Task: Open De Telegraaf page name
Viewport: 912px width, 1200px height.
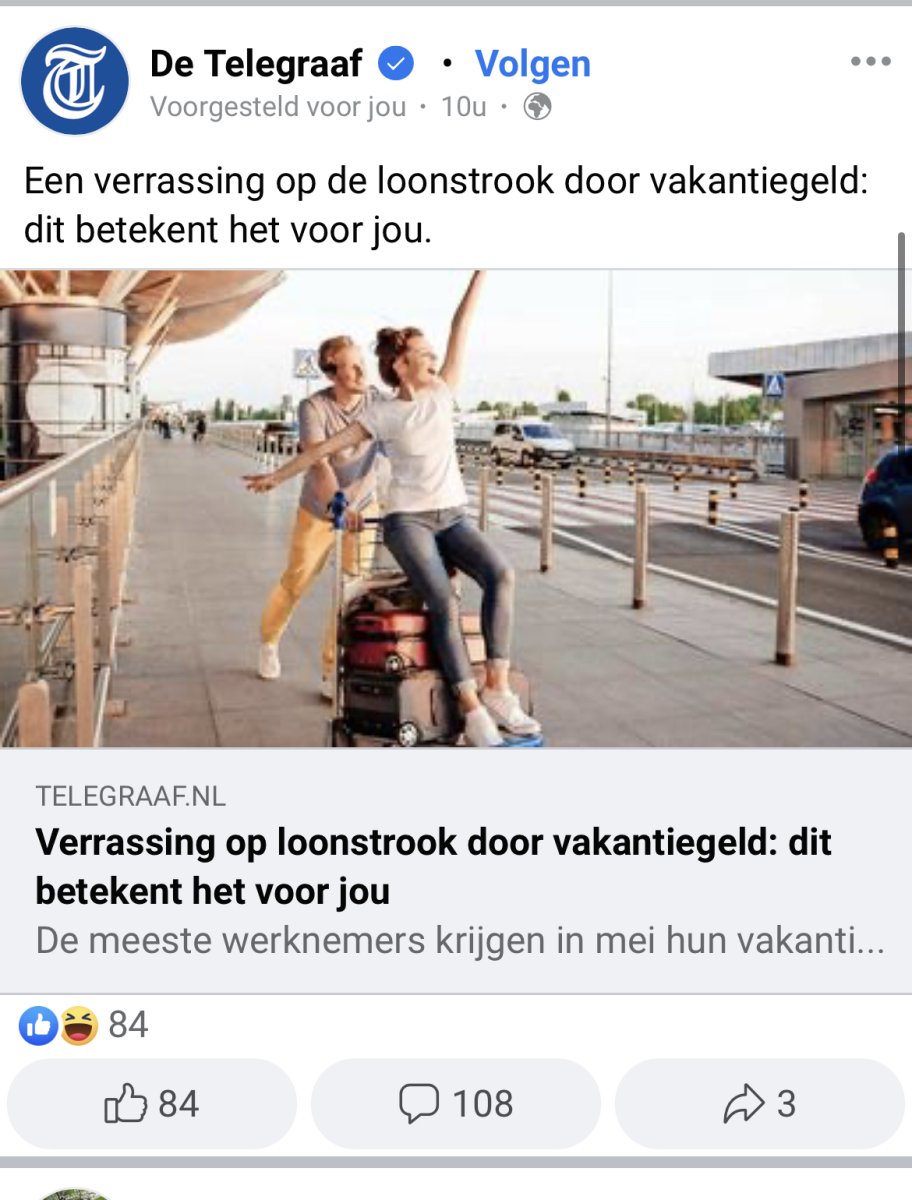Action: (x=256, y=64)
